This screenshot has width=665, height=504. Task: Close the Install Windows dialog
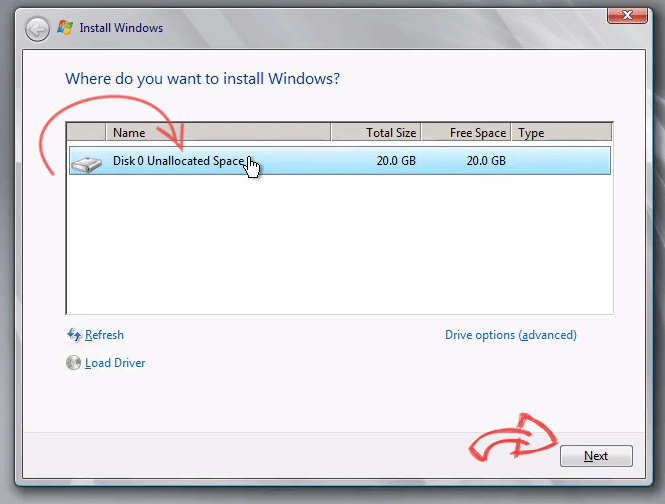[x=627, y=16]
